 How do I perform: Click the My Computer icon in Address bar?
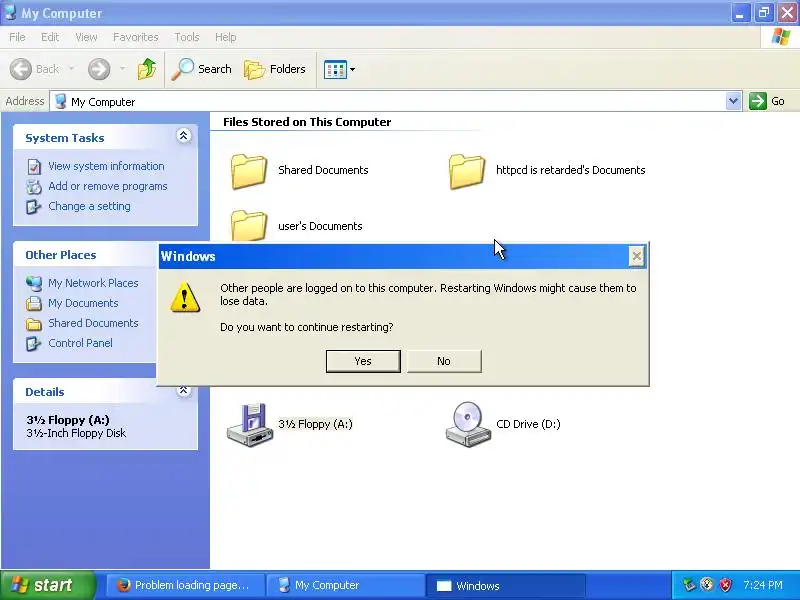pyautogui.click(x=61, y=102)
